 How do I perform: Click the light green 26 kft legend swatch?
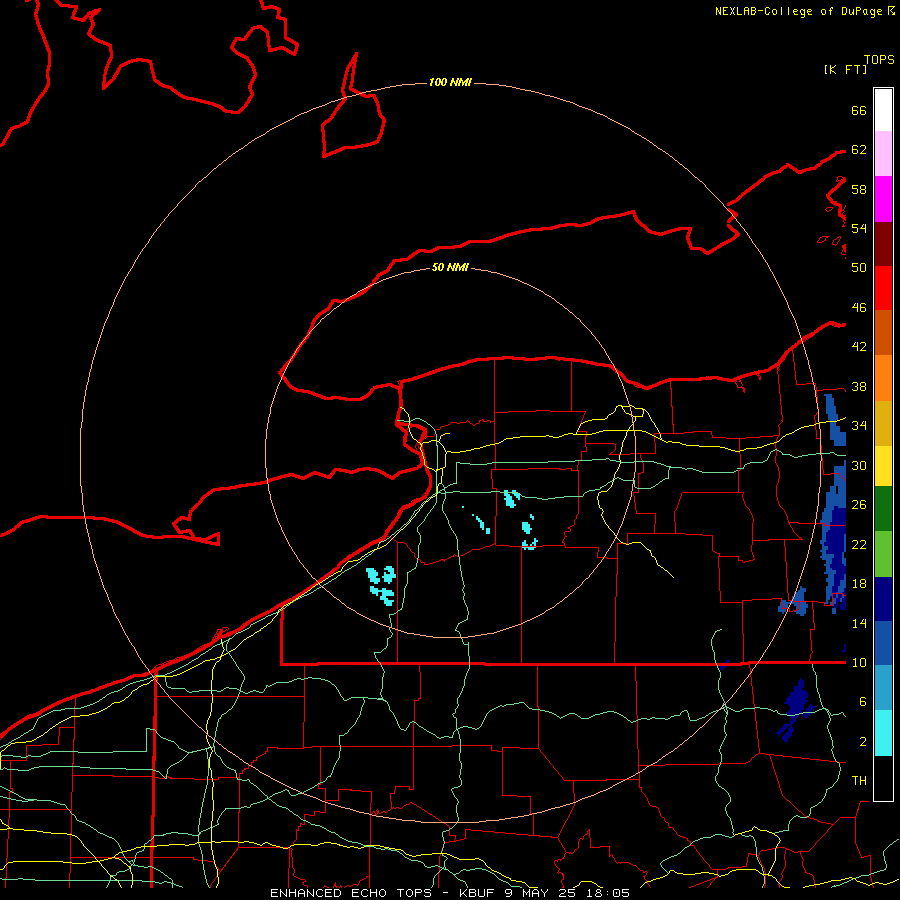click(x=883, y=554)
